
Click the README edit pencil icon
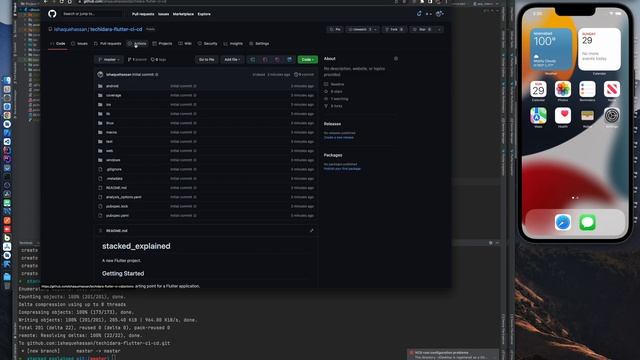click(311, 231)
